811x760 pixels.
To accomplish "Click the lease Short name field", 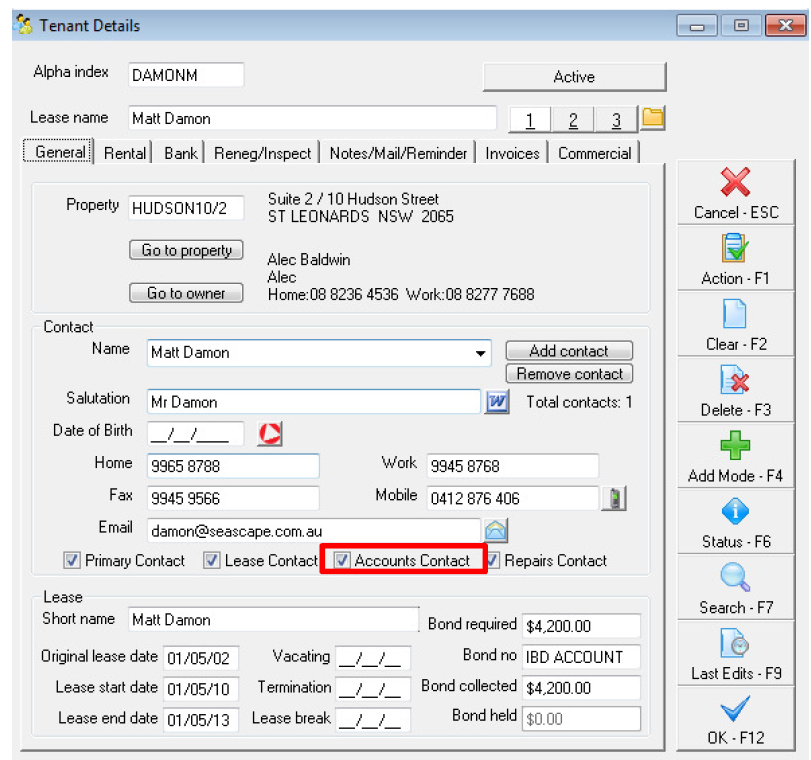I will [273, 619].
